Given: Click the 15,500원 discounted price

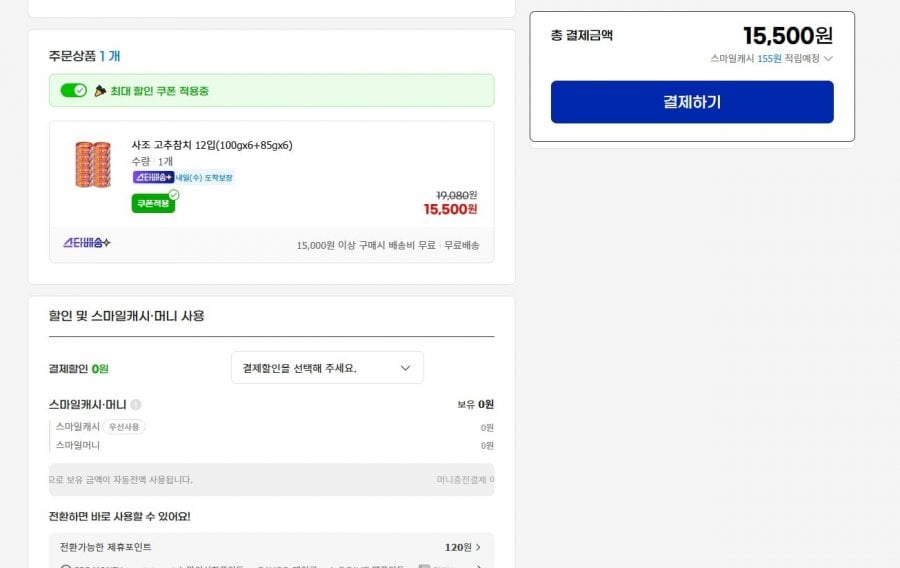Looking at the screenshot, I should (450, 210).
